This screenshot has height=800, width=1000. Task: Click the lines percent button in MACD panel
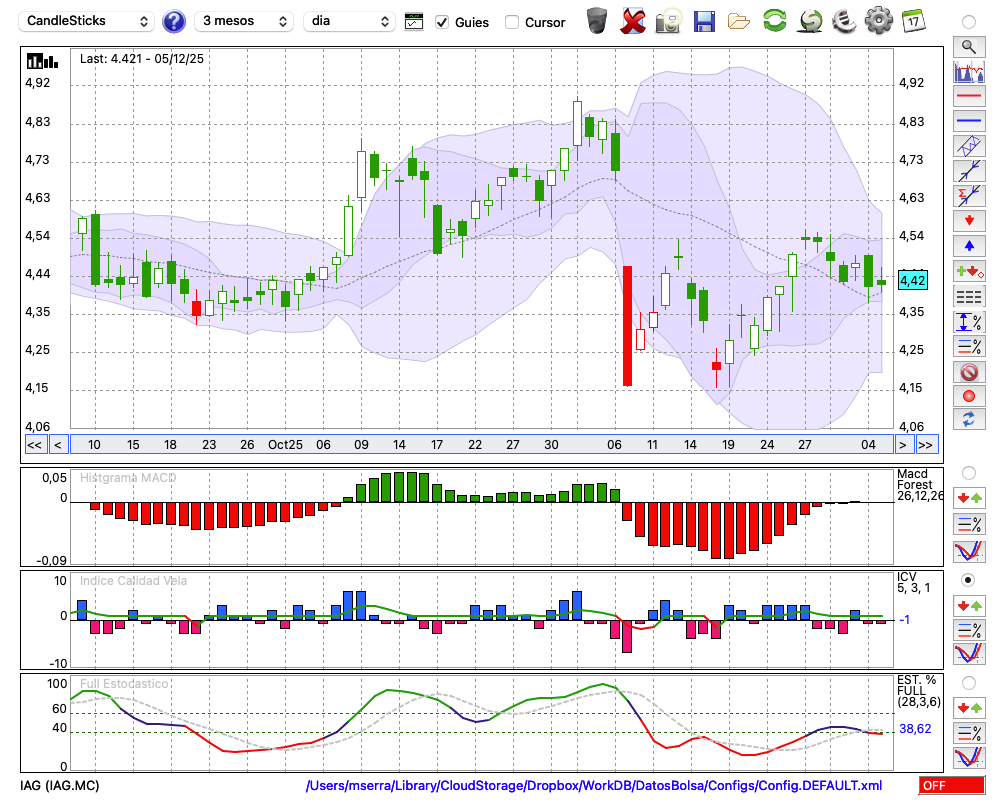(x=969, y=524)
